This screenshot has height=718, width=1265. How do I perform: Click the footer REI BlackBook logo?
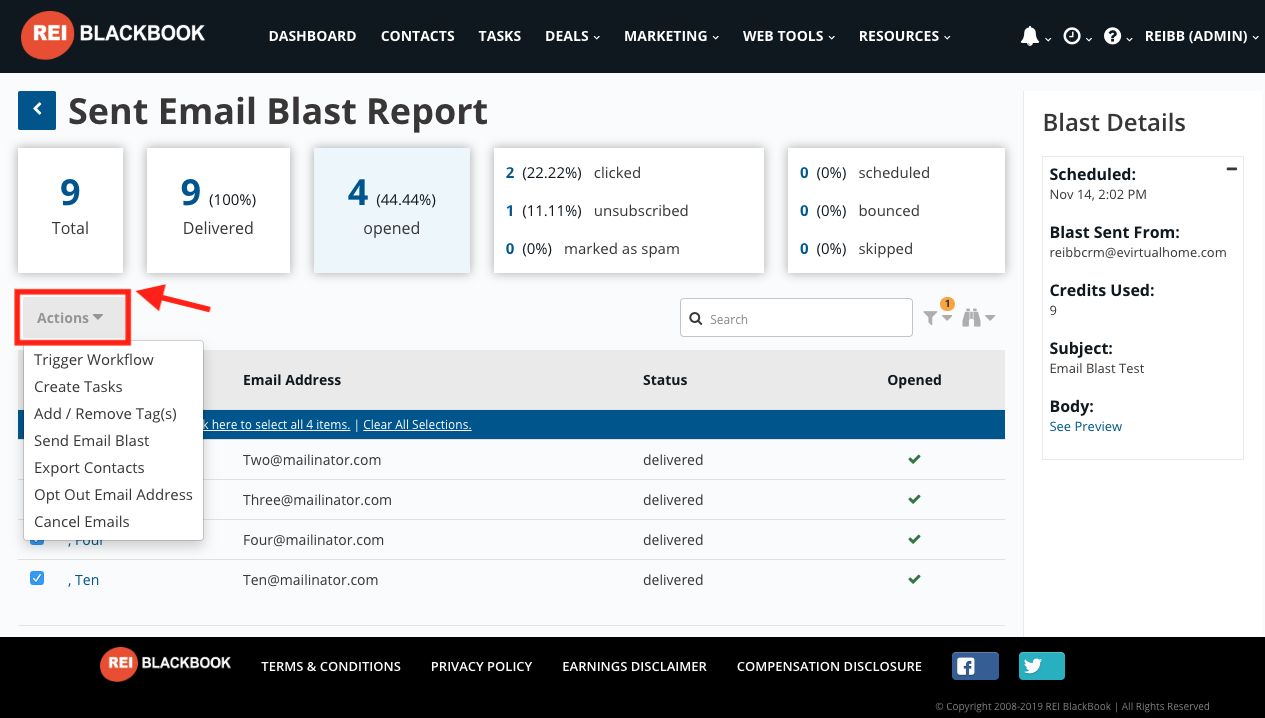coord(166,664)
